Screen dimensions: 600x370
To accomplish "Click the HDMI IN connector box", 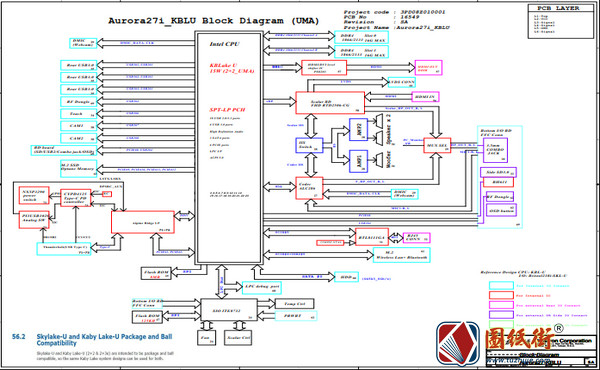I will pyautogui.click(x=425, y=97).
